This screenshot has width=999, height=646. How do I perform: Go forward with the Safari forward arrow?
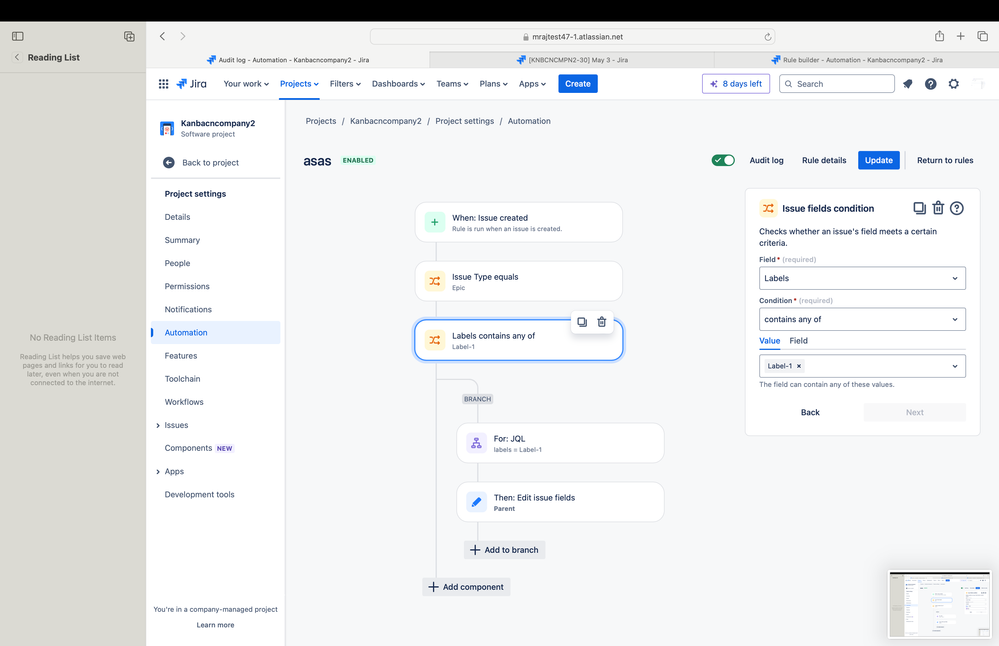[183, 36]
